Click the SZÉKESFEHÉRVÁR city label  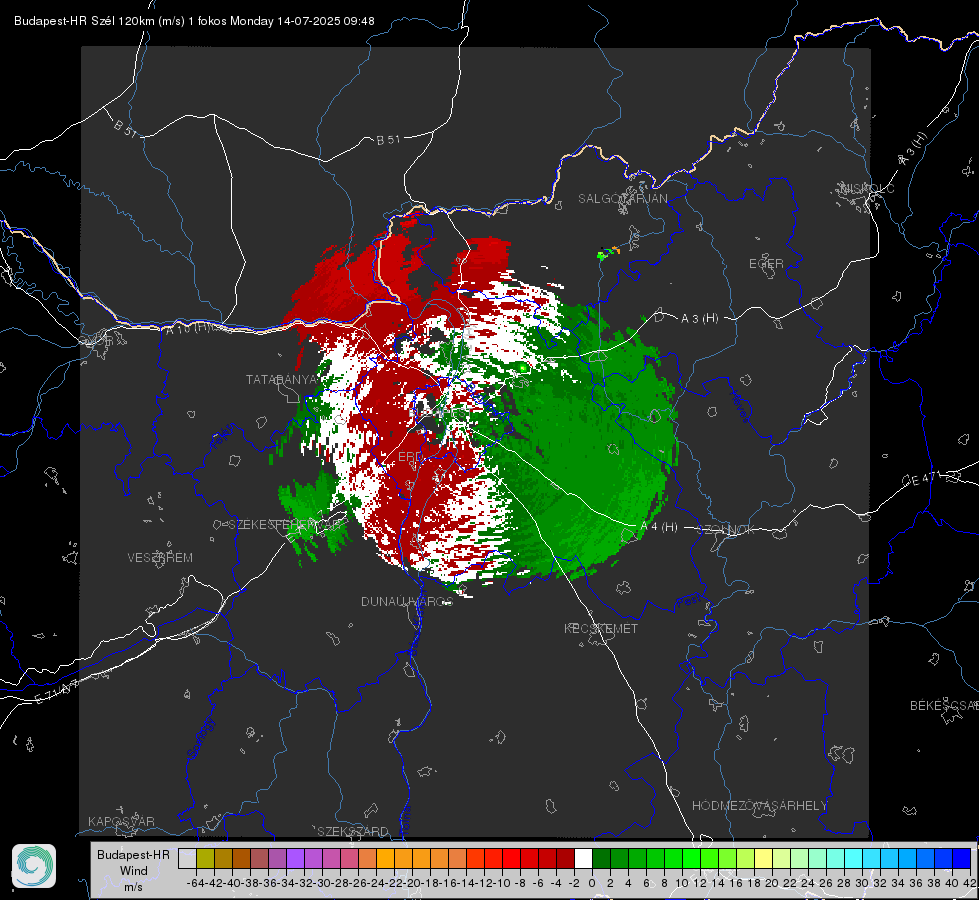point(286,525)
